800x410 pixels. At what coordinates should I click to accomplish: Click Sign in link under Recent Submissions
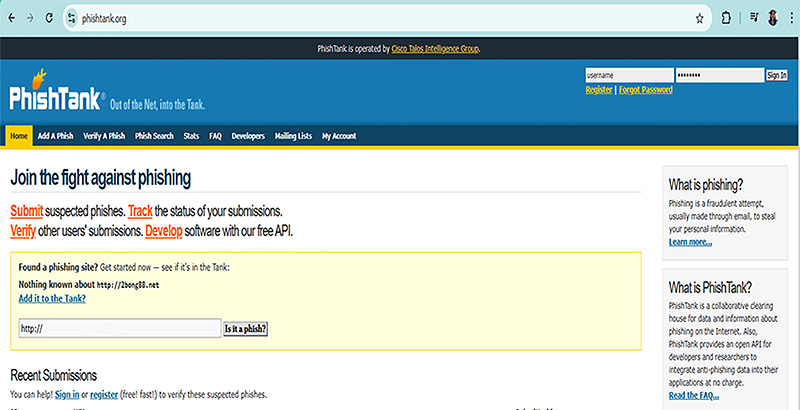coord(67,395)
